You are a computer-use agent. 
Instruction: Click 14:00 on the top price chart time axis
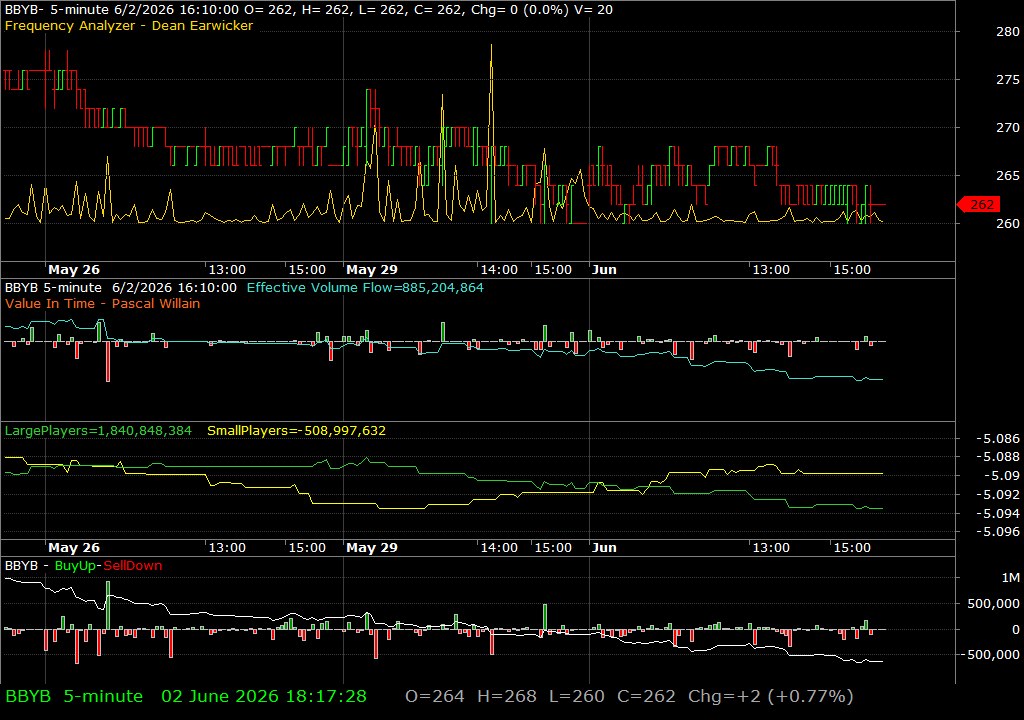tap(499, 270)
